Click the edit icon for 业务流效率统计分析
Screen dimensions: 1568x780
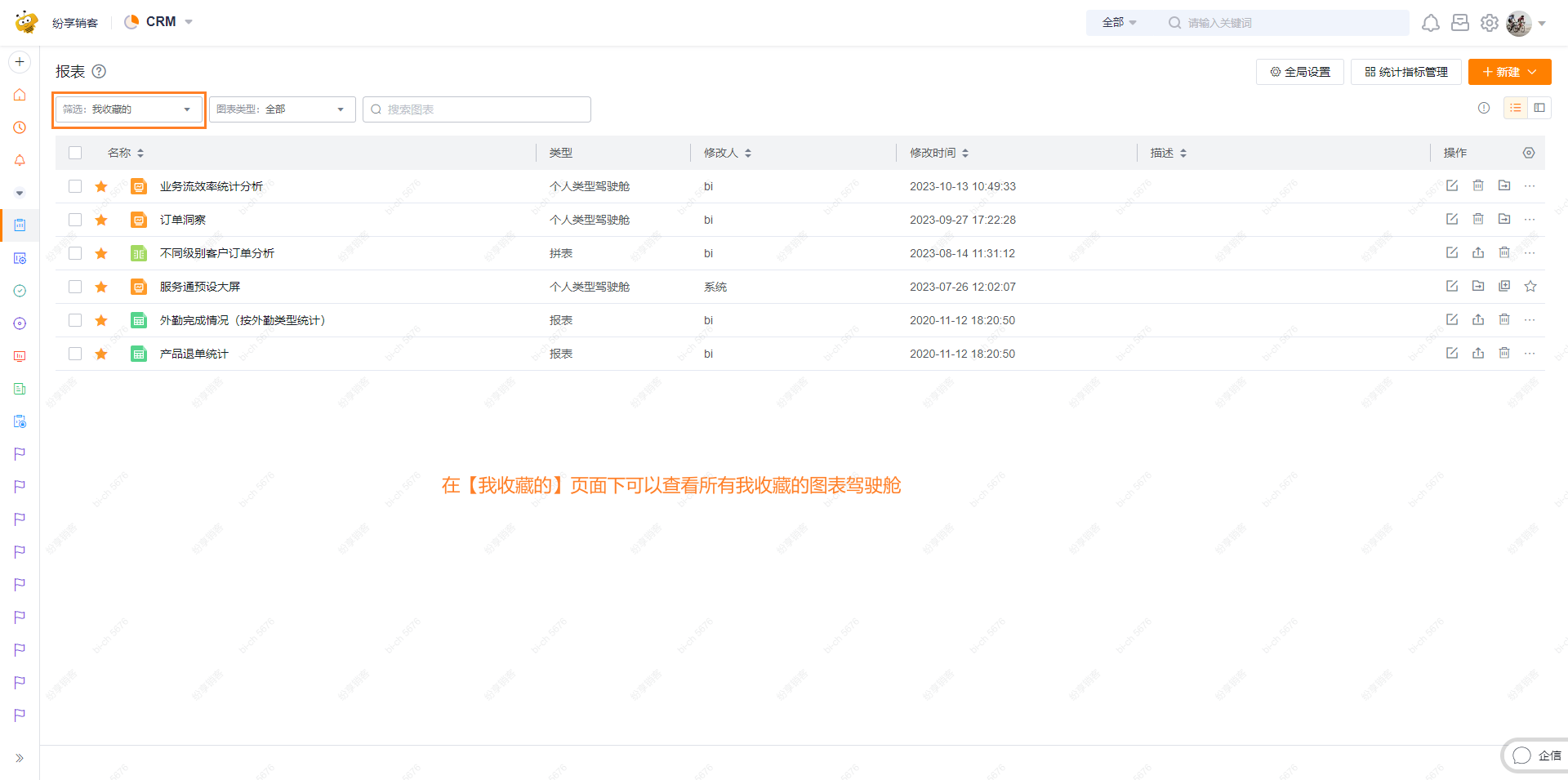click(1452, 185)
